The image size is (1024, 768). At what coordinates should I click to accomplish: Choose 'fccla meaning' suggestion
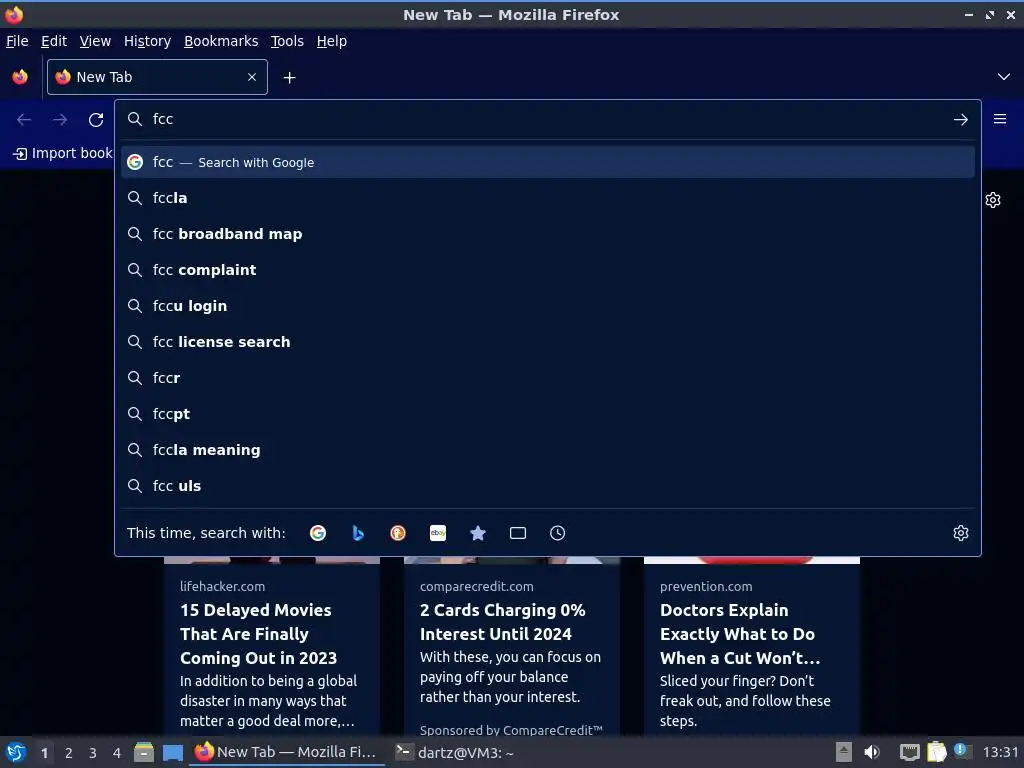coord(547,449)
